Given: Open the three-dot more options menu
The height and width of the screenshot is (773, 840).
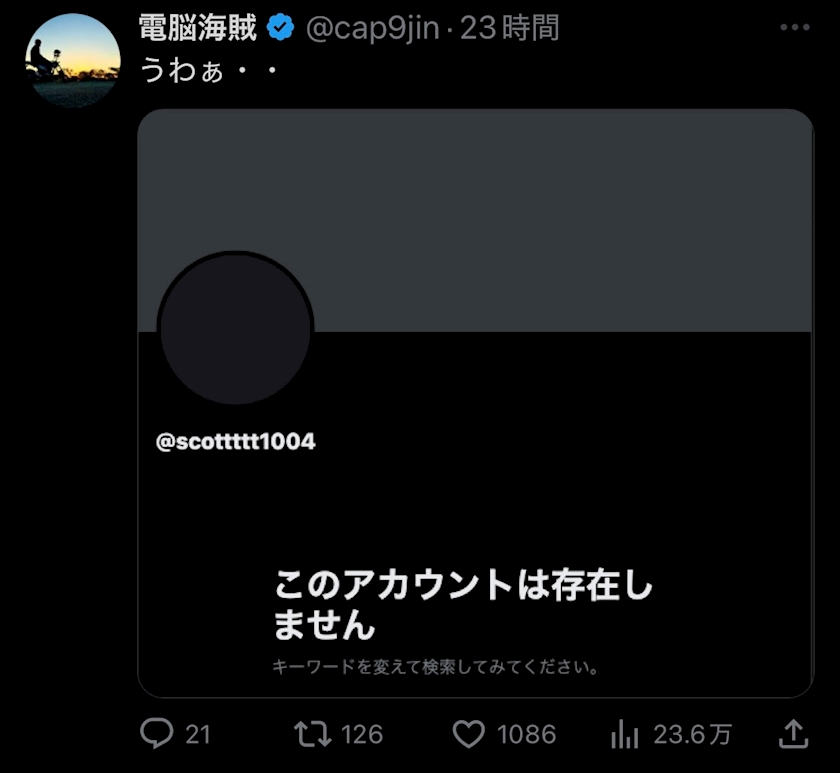Looking at the screenshot, I should tap(794, 27).
